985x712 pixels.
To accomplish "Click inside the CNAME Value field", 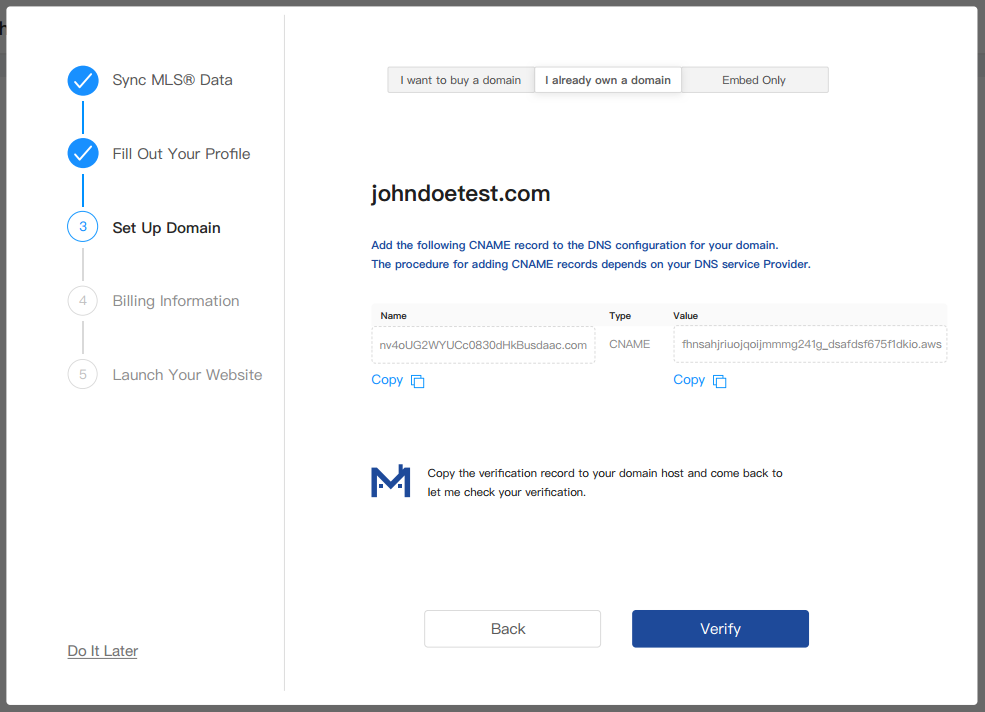I will 810,344.
